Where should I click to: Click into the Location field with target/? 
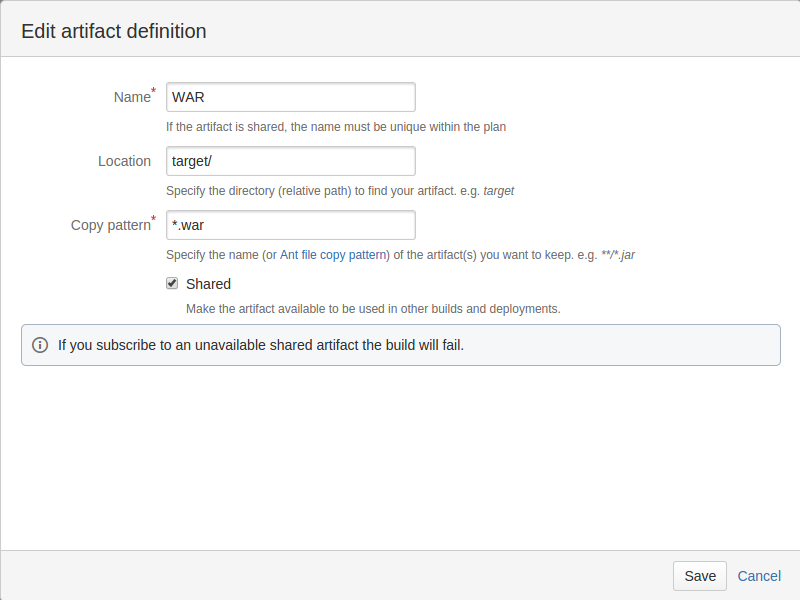pos(290,161)
